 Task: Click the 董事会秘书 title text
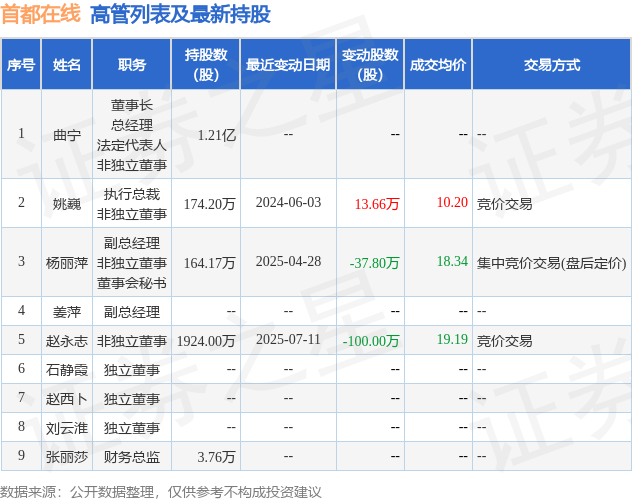(132, 283)
